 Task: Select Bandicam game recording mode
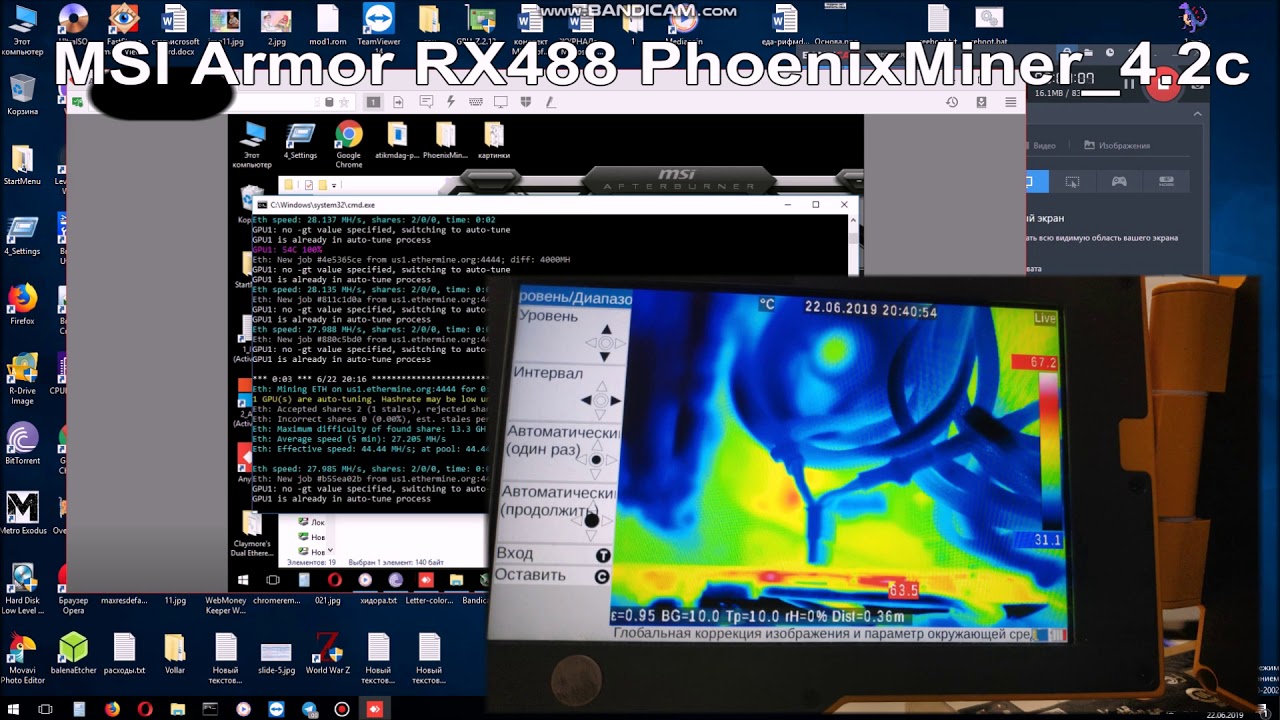pyautogui.click(x=1119, y=182)
